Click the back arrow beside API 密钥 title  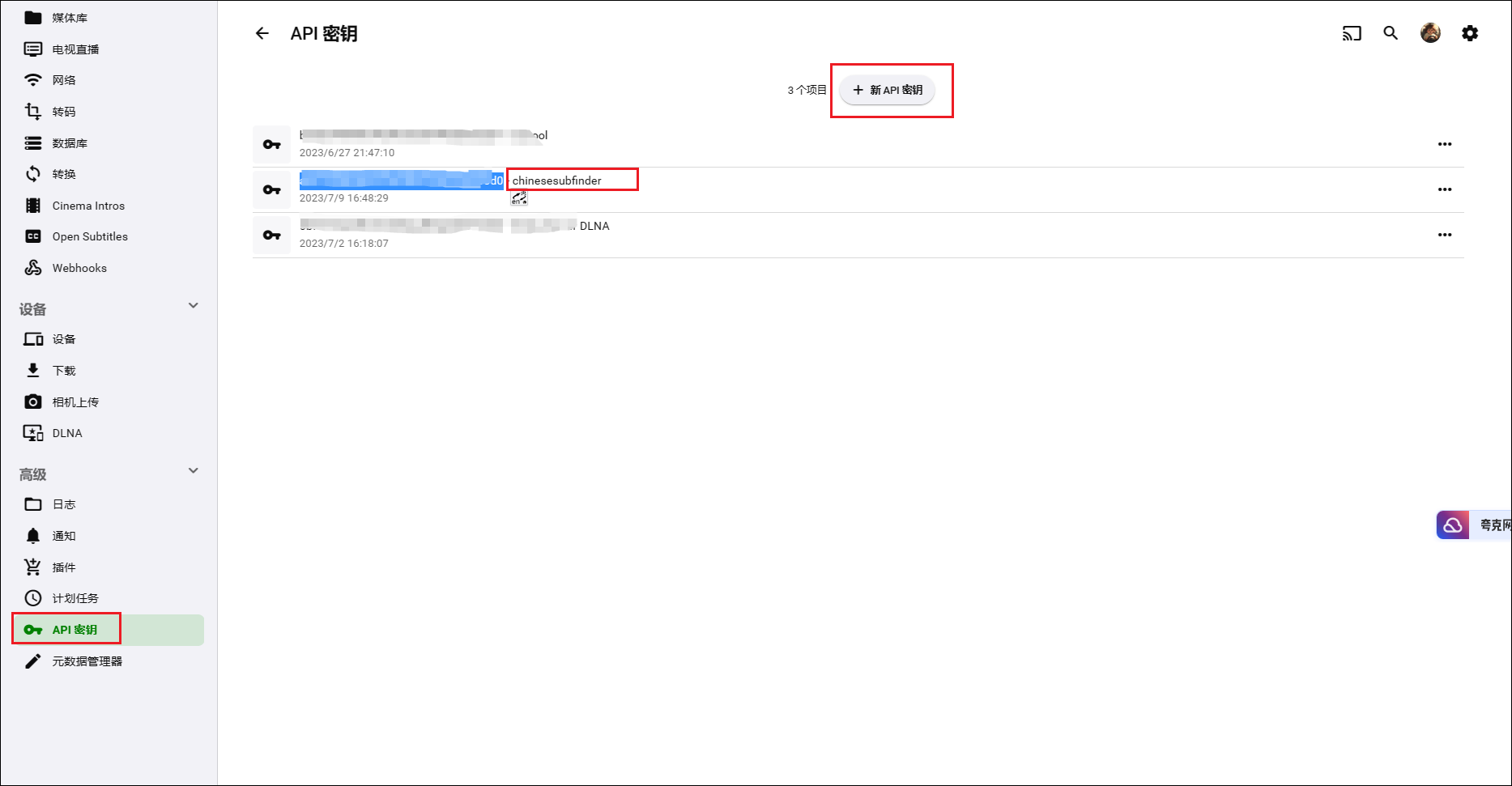click(262, 33)
